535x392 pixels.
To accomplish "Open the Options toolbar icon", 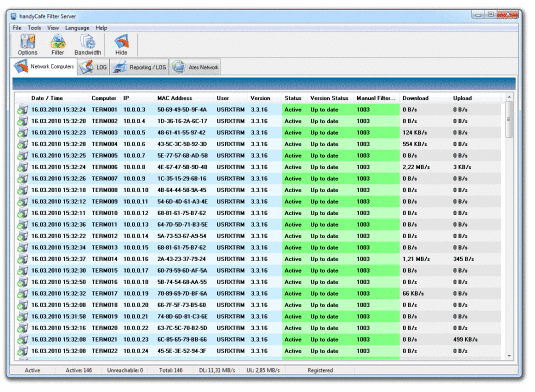I will pyautogui.click(x=28, y=45).
